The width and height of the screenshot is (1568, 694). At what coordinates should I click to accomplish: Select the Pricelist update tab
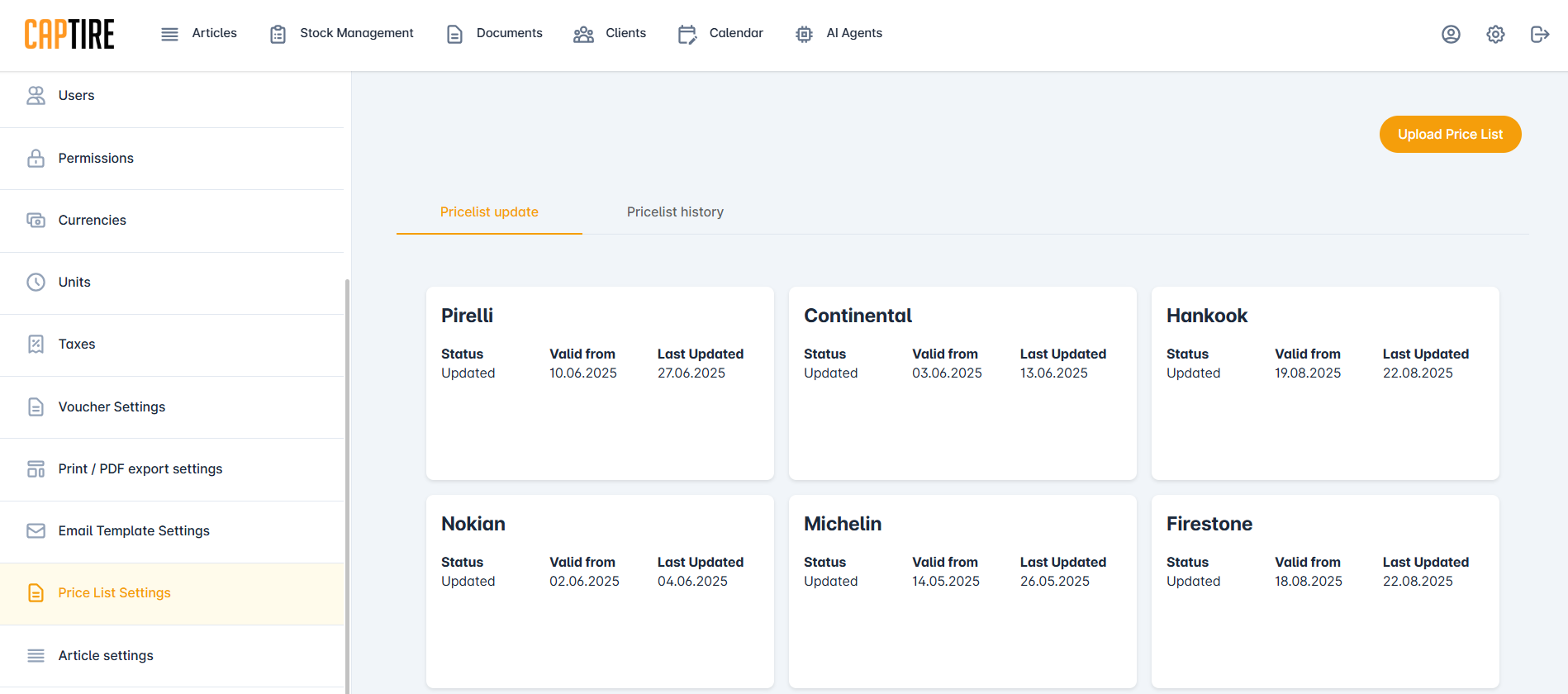(489, 212)
